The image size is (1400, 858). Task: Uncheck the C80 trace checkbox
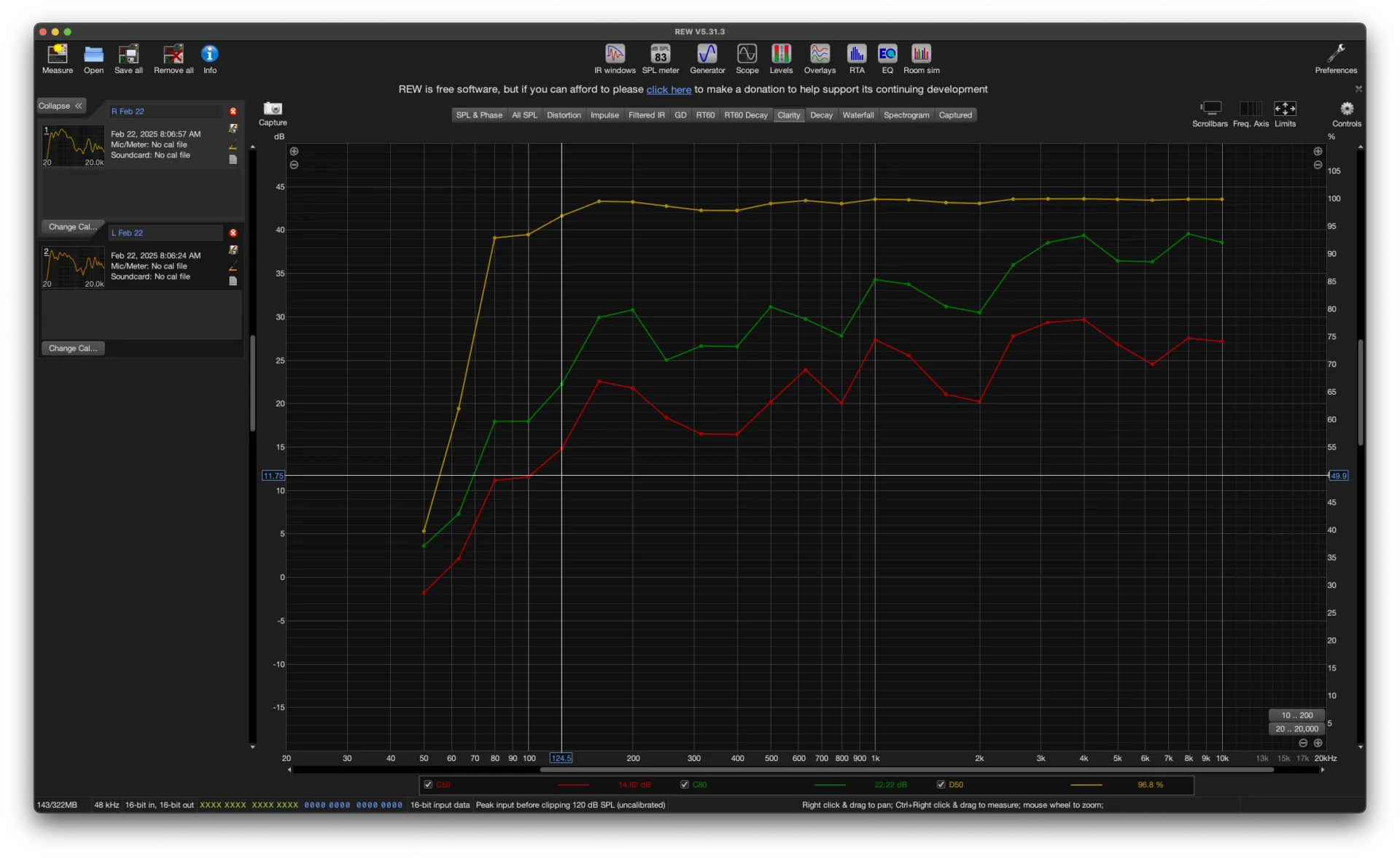click(685, 785)
